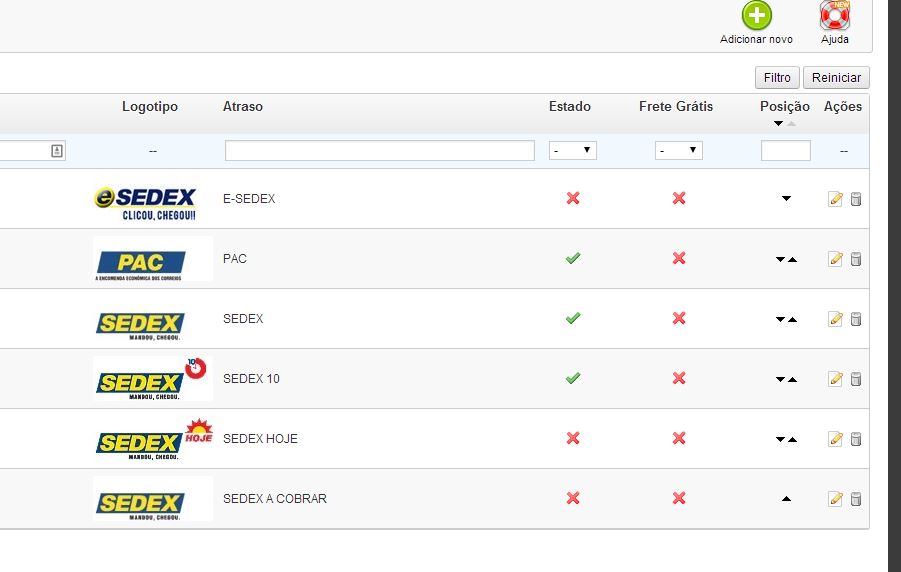Edit the SEDEX 10 carrier entry

click(835, 379)
